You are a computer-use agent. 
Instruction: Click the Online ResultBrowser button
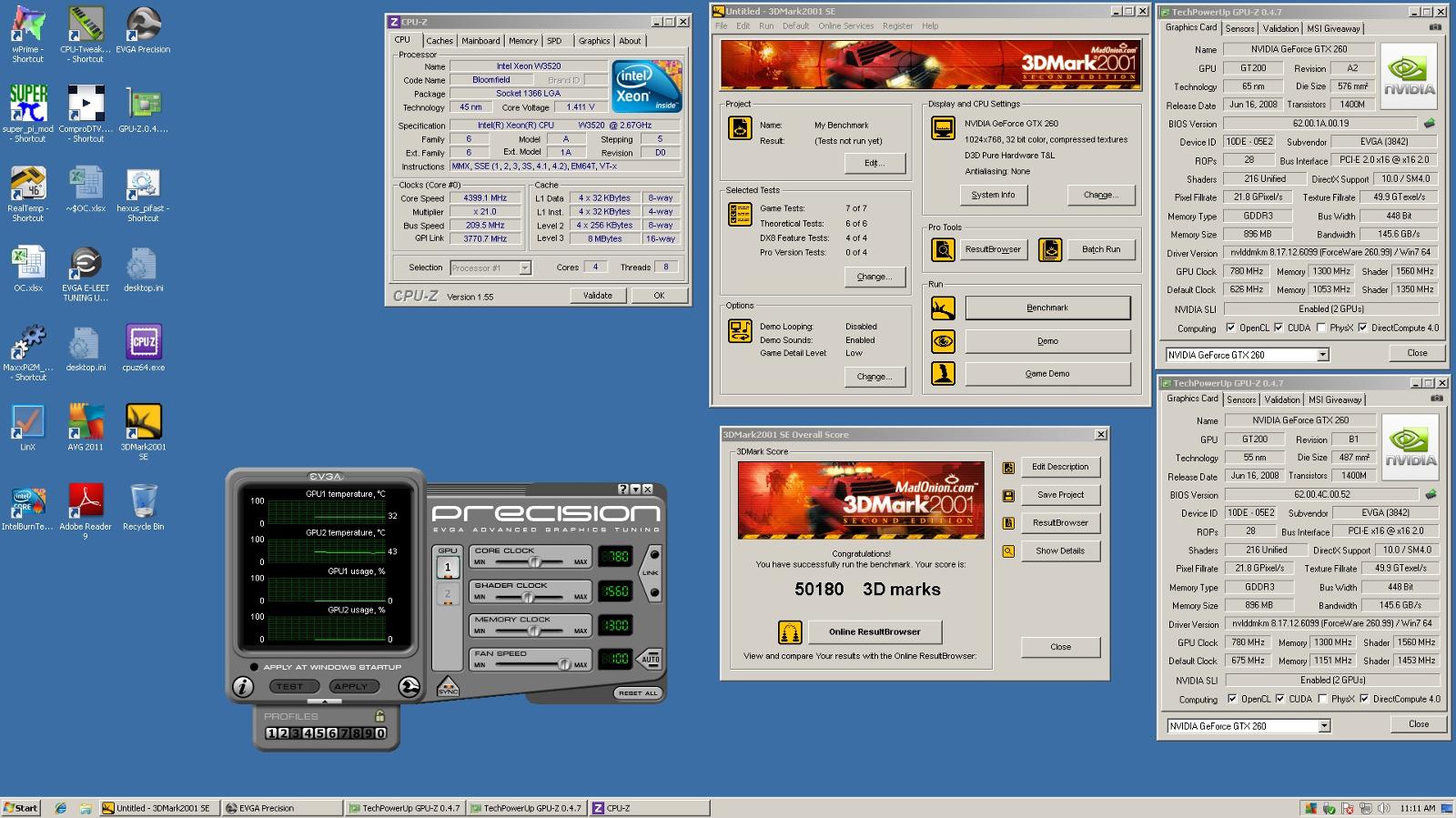coord(875,631)
